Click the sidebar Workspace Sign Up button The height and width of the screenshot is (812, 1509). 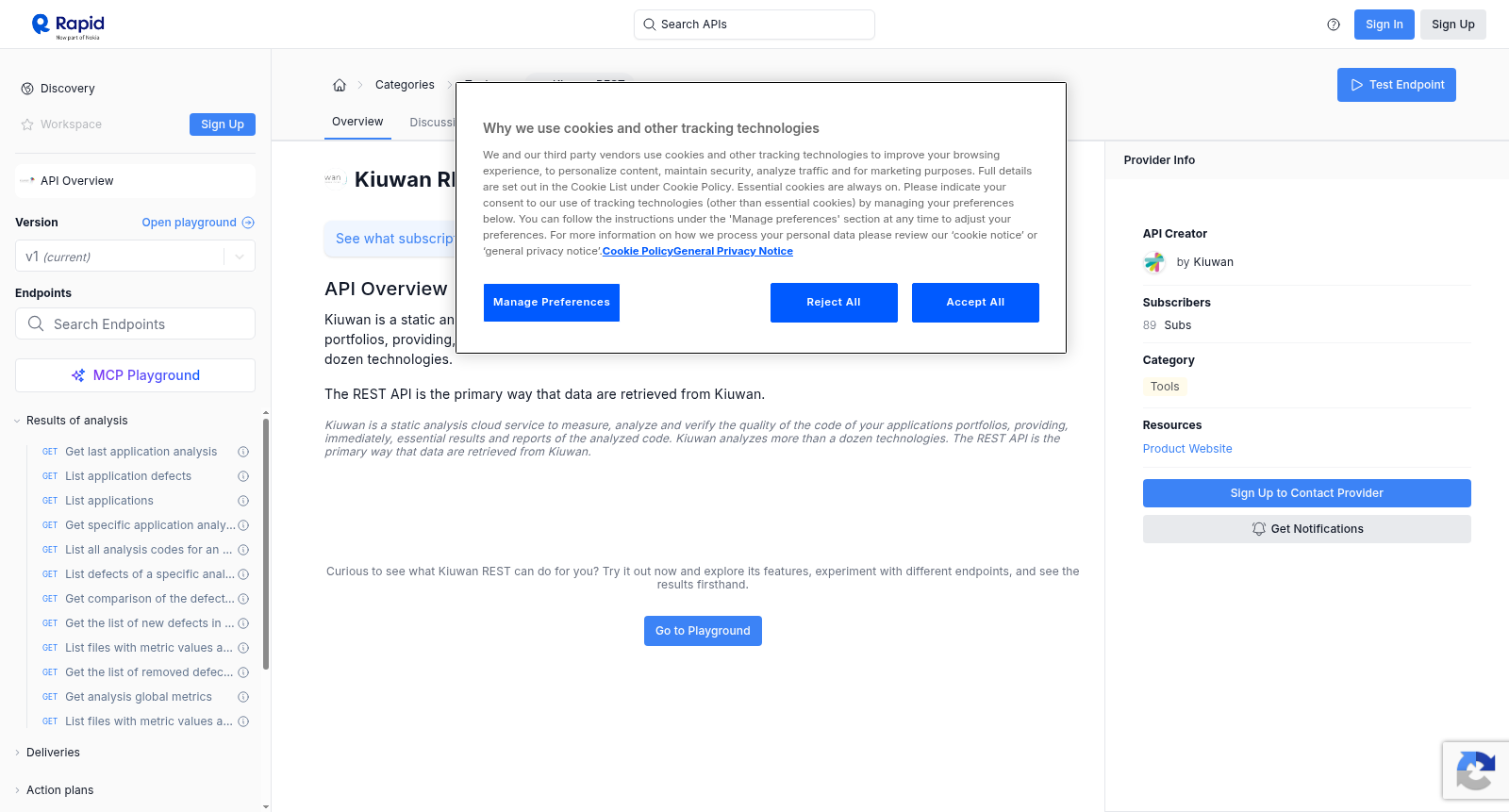click(223, 124)
